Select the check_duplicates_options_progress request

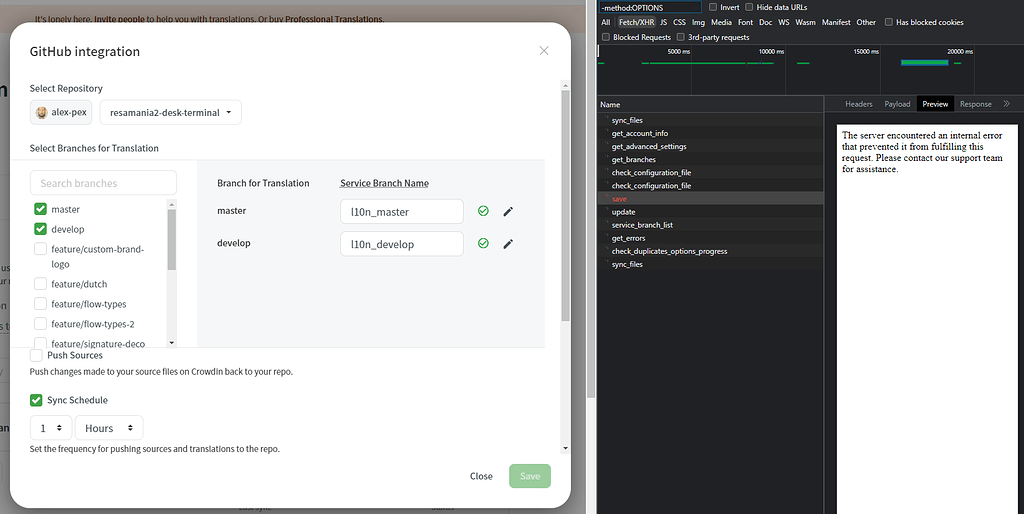pyautogui.click(x=710, y=251)
